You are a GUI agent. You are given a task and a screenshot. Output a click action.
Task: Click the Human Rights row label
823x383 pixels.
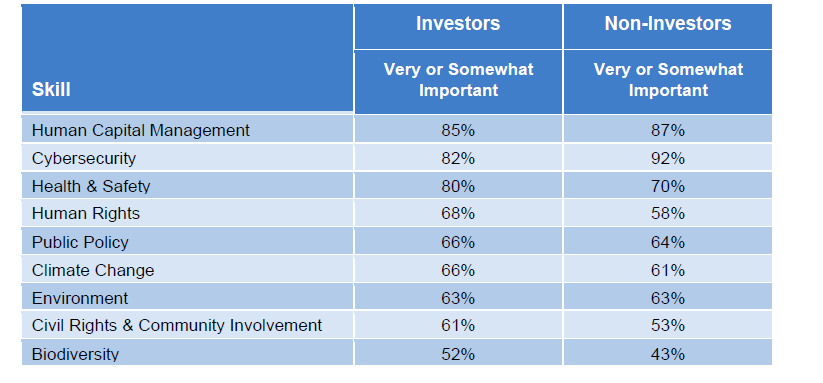(86, 214)
